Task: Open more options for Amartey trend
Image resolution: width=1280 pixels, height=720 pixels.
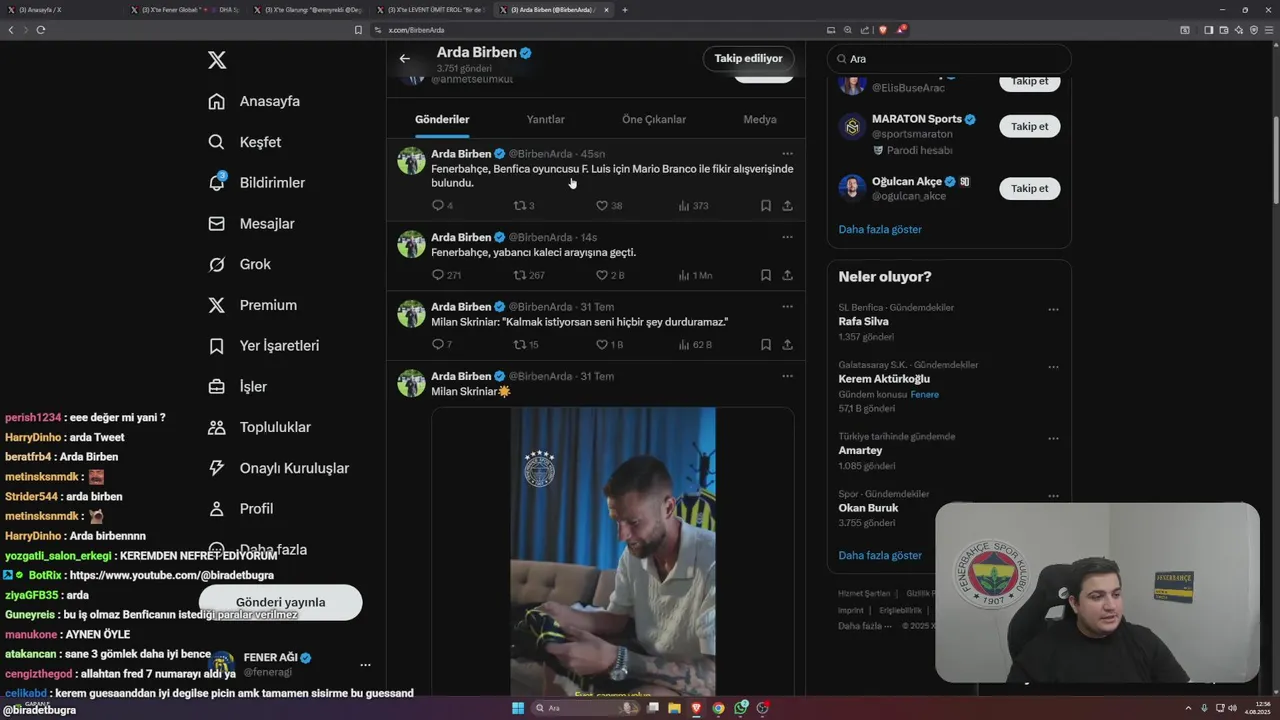Action: 1053,438
